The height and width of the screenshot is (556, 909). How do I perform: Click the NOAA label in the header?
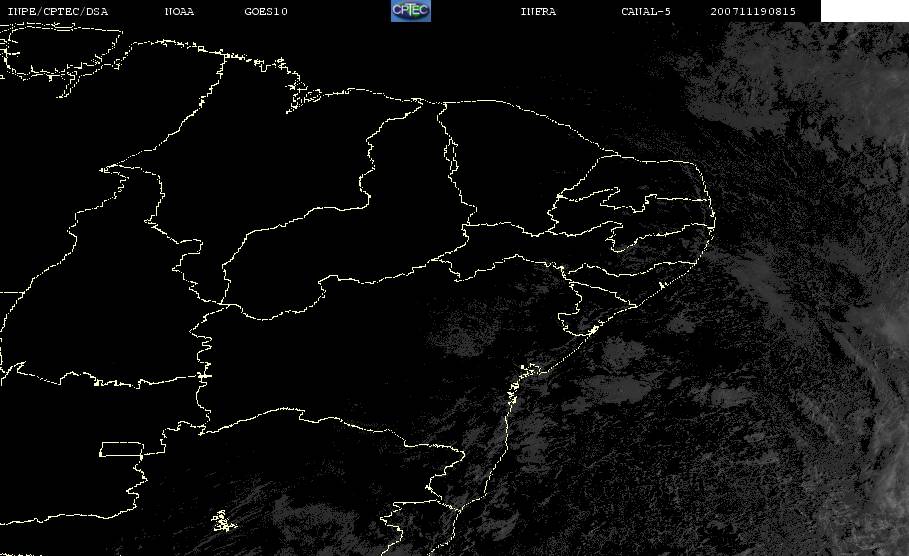179,12
